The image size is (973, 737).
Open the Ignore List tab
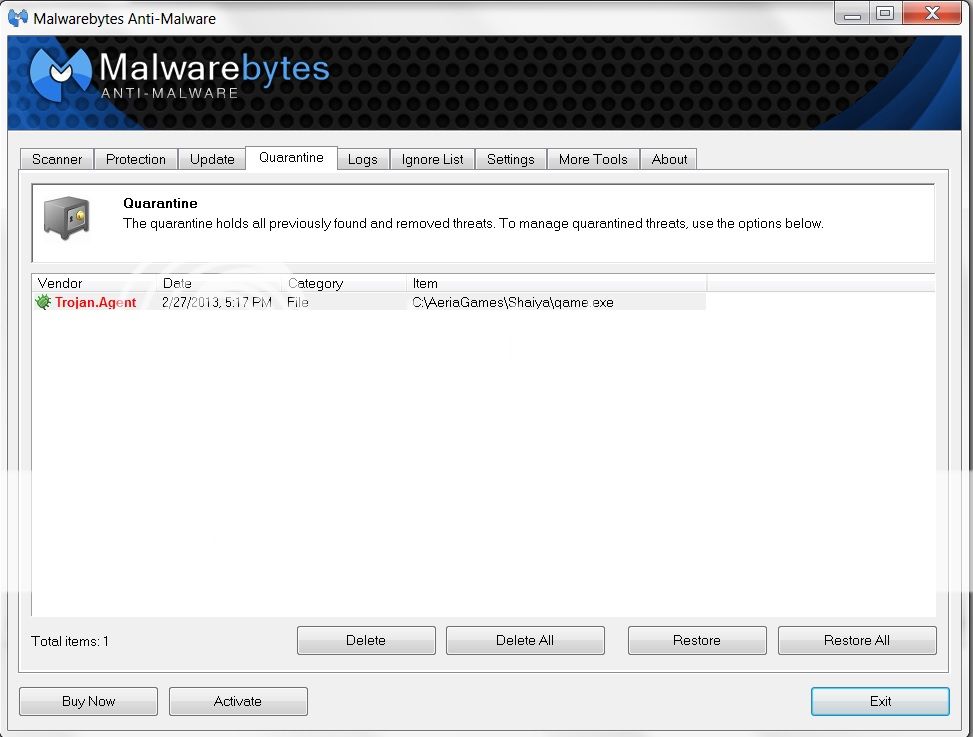coord(433,159)
